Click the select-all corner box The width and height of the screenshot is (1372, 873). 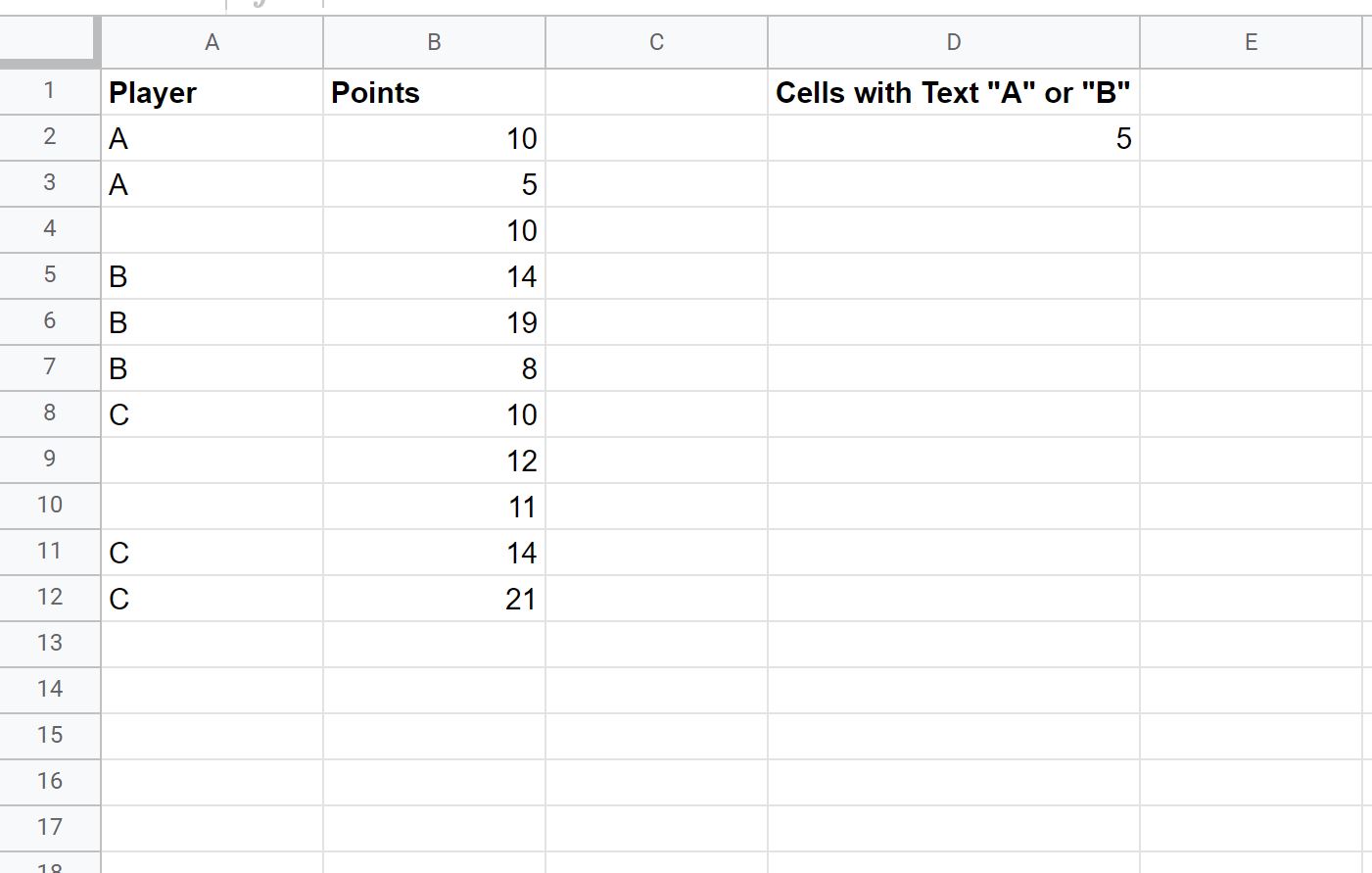pos(50,42)
